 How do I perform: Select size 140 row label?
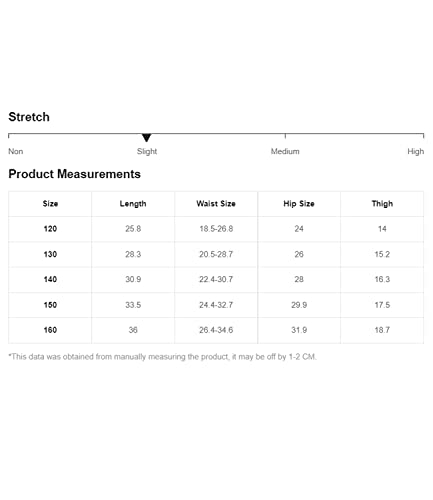point(50,279)
